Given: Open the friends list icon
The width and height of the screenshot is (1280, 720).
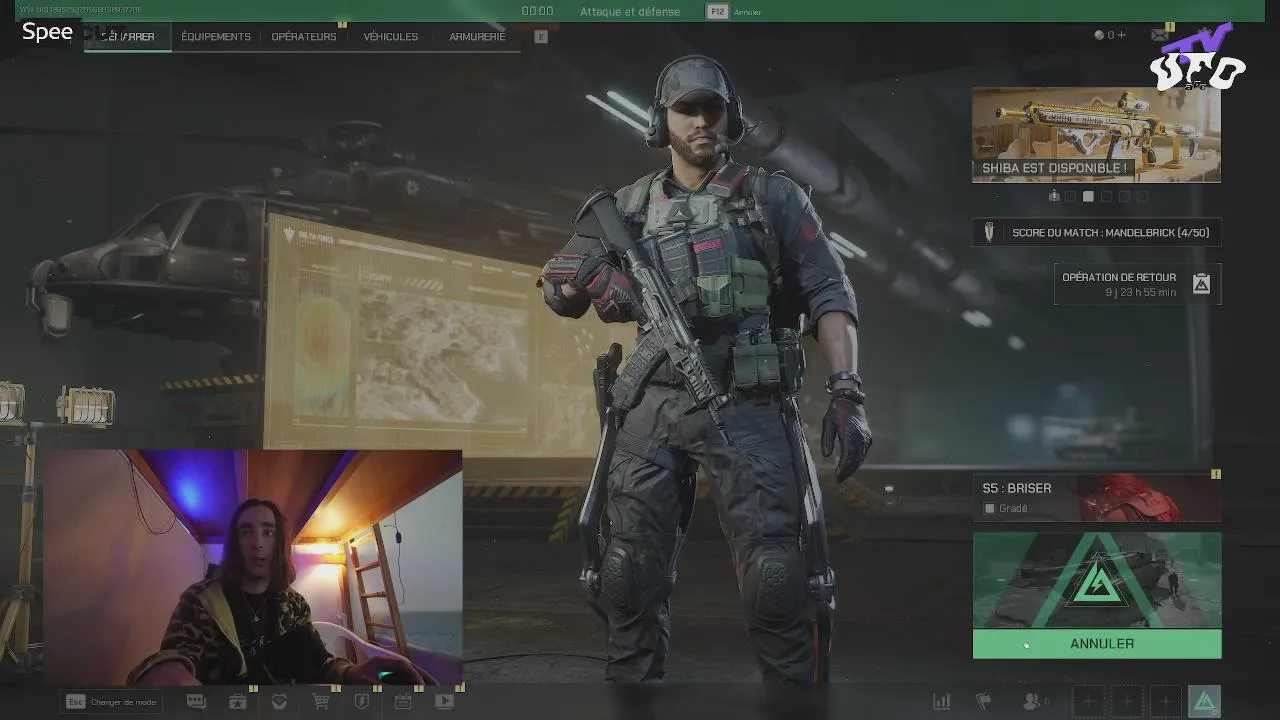Looking at the screenshot, I should click(1034, 702).
